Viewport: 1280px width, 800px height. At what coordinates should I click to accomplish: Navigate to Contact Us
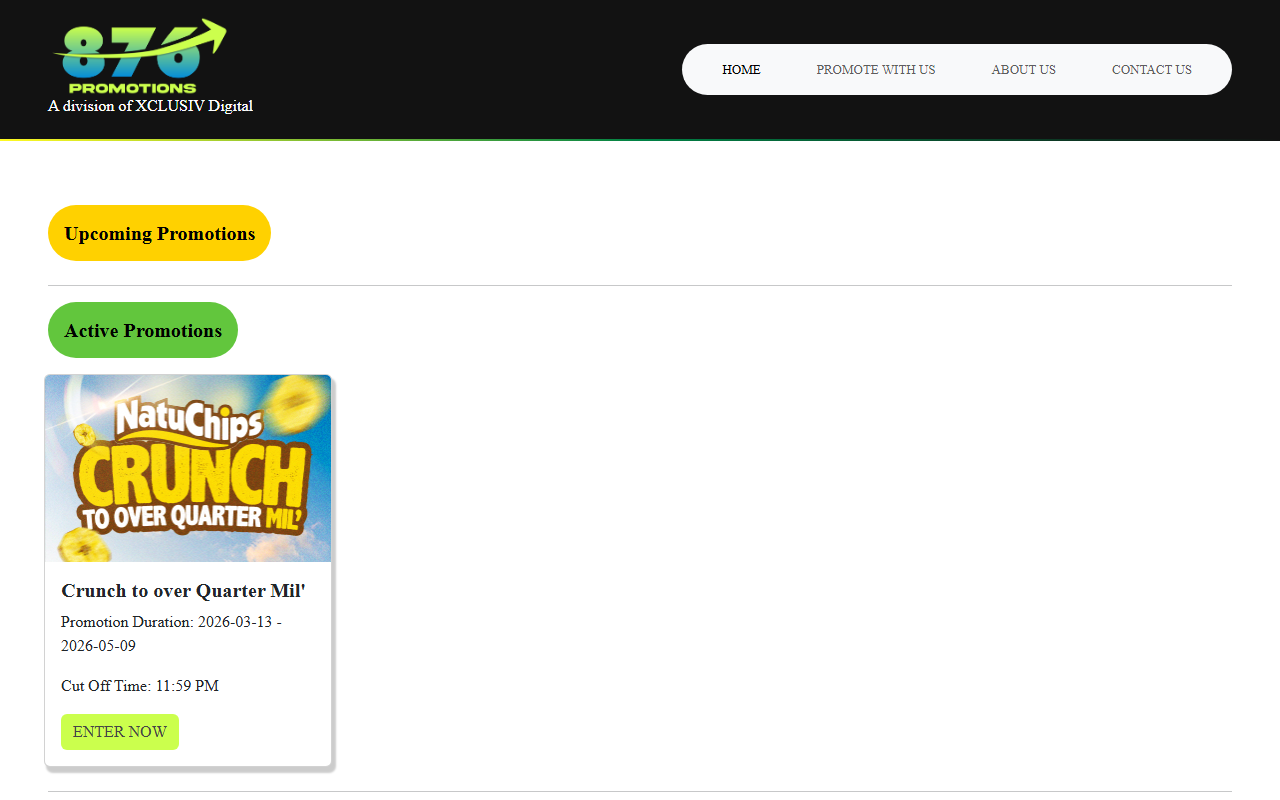[1152, 70]
